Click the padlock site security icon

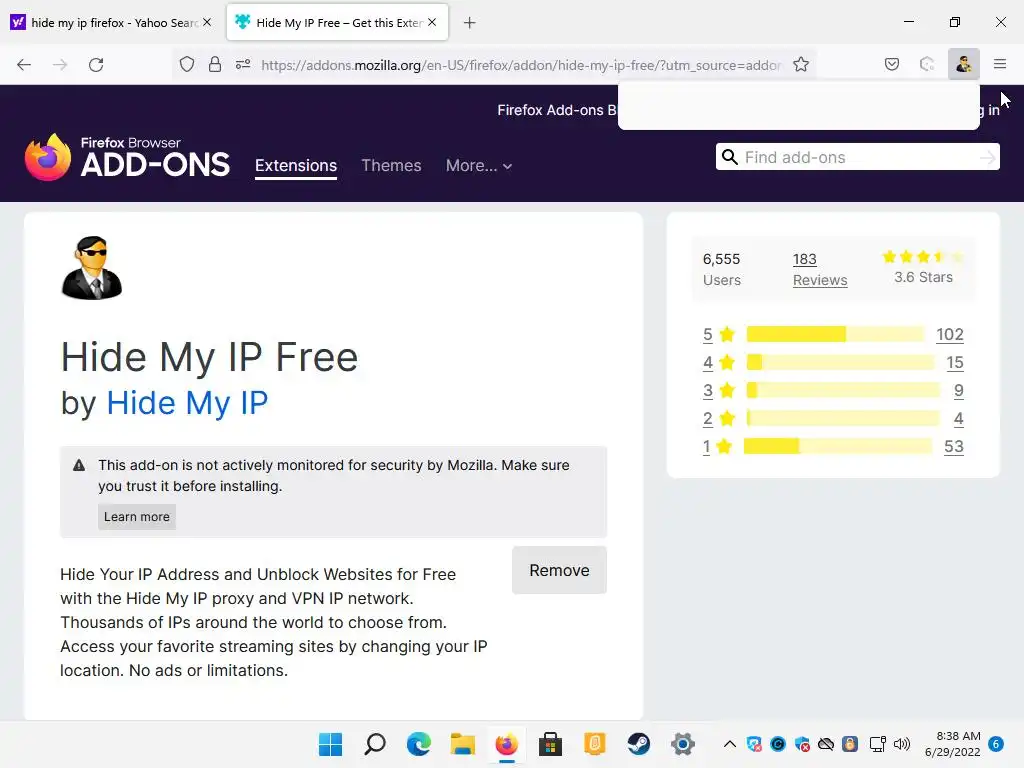(215, 64)
